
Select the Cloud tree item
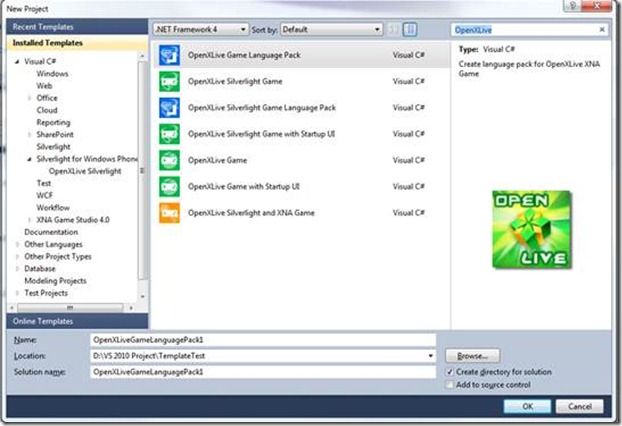(x=47, y=110)
